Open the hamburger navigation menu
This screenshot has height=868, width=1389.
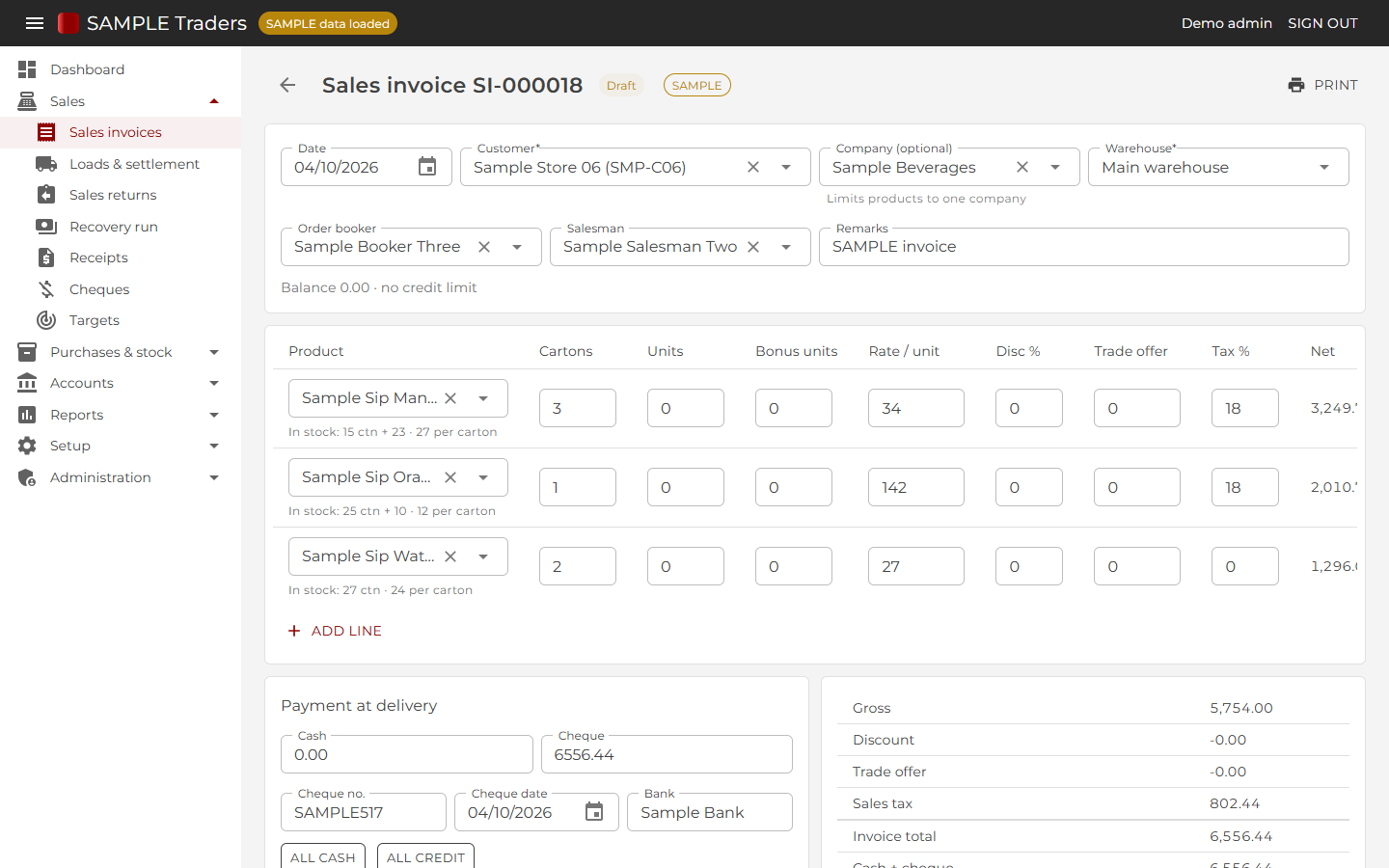tap(35, 23)
